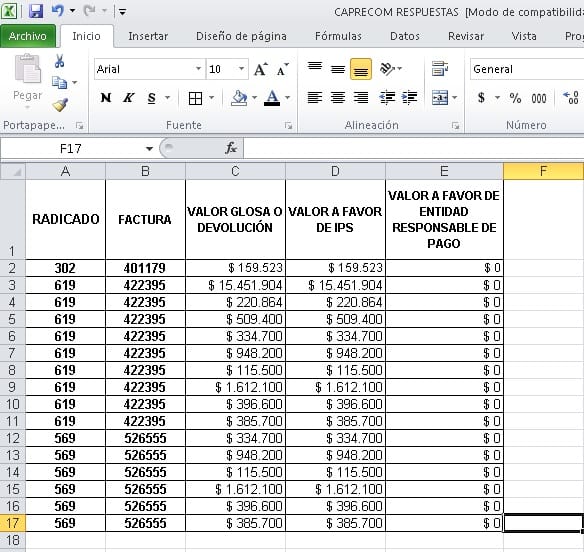This screenshot has width=584, height=552.
Task: Click the Insert Function fx icon
Action: (231, 148)
